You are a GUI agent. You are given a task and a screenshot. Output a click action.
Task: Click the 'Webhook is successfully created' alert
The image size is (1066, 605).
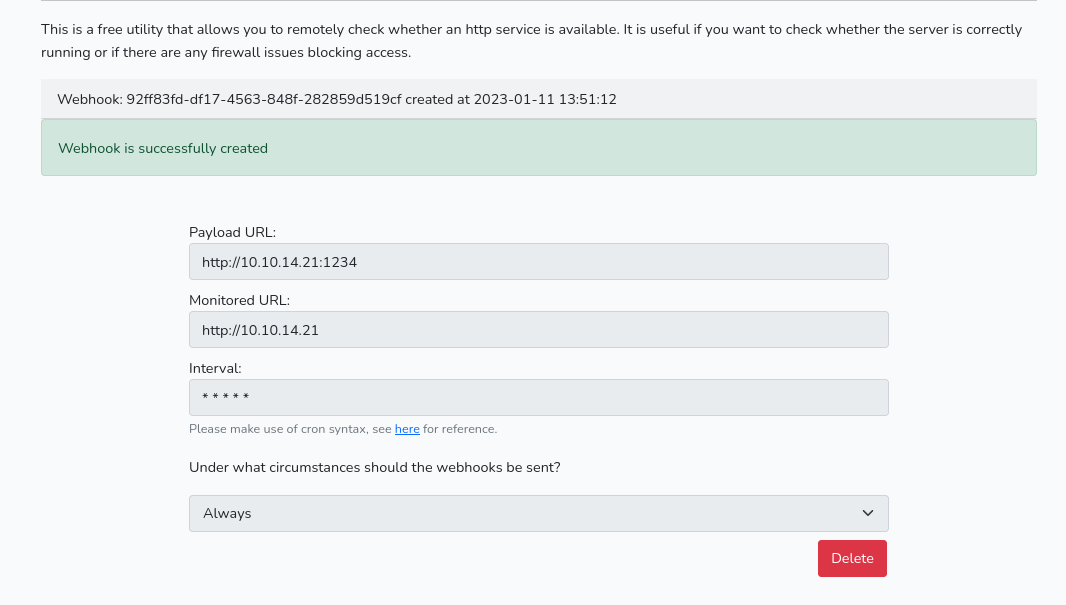coord(538,148)
